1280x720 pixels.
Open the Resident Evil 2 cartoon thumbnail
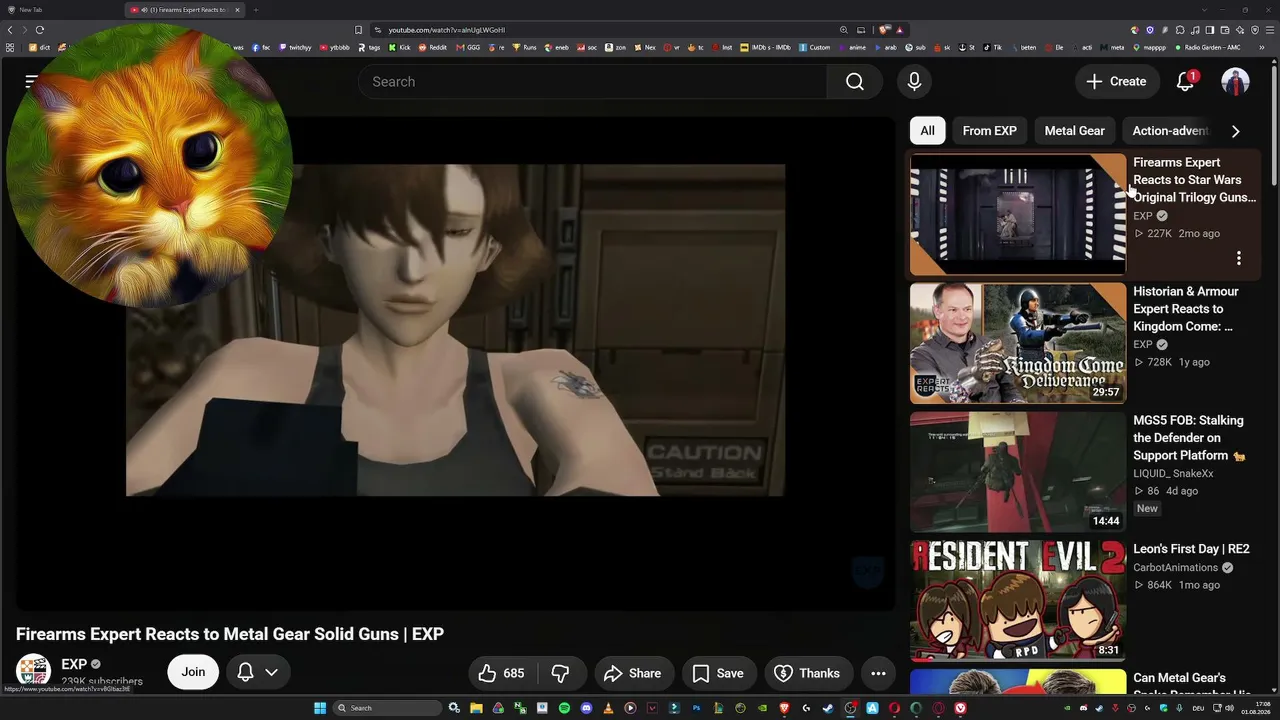tap(1018, 601)
